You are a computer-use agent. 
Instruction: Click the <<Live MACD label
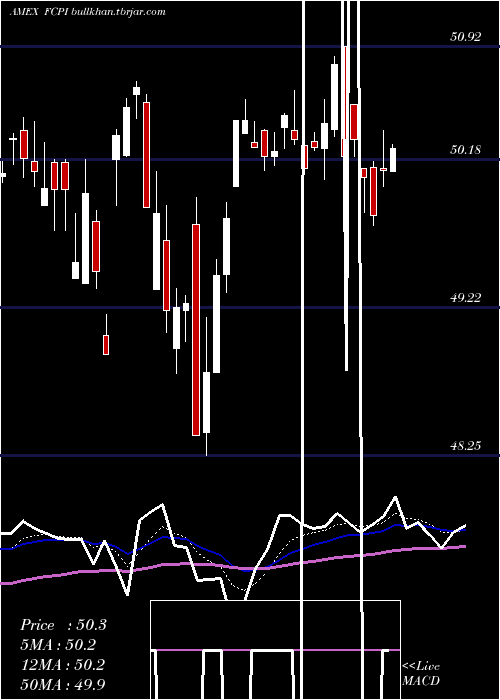(x=421, y=673)
